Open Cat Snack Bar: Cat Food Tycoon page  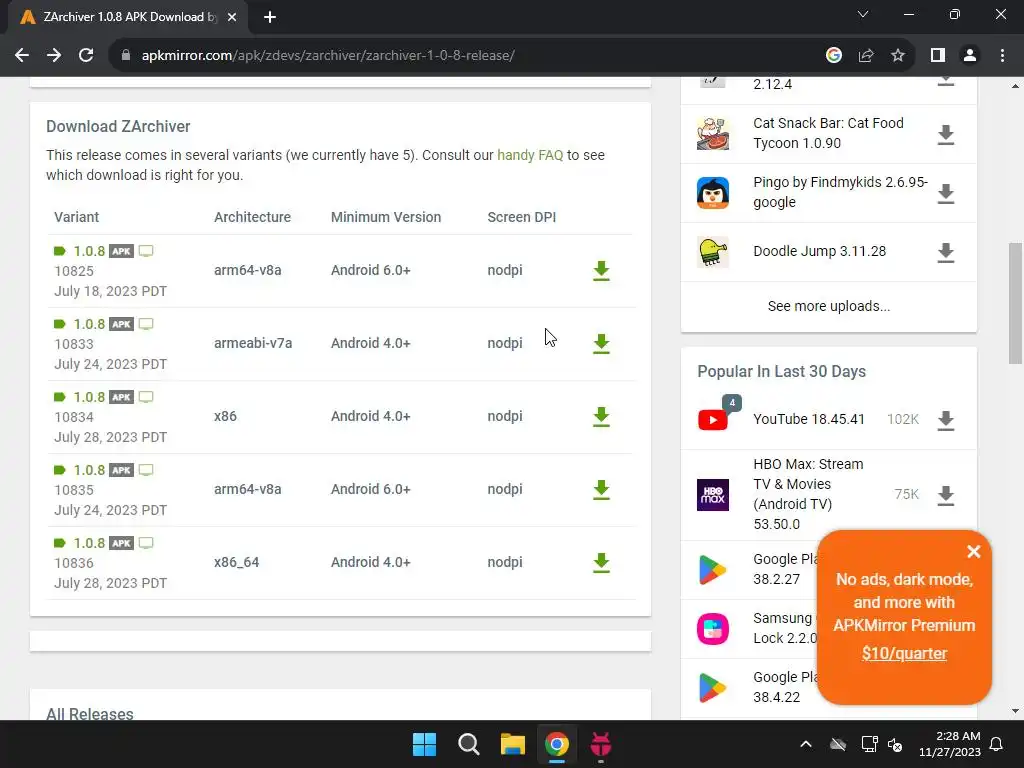(828, 133)
